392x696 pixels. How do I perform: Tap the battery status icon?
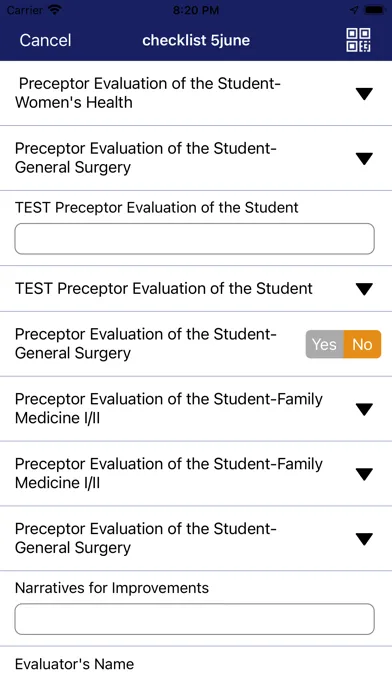coord(374,9)
